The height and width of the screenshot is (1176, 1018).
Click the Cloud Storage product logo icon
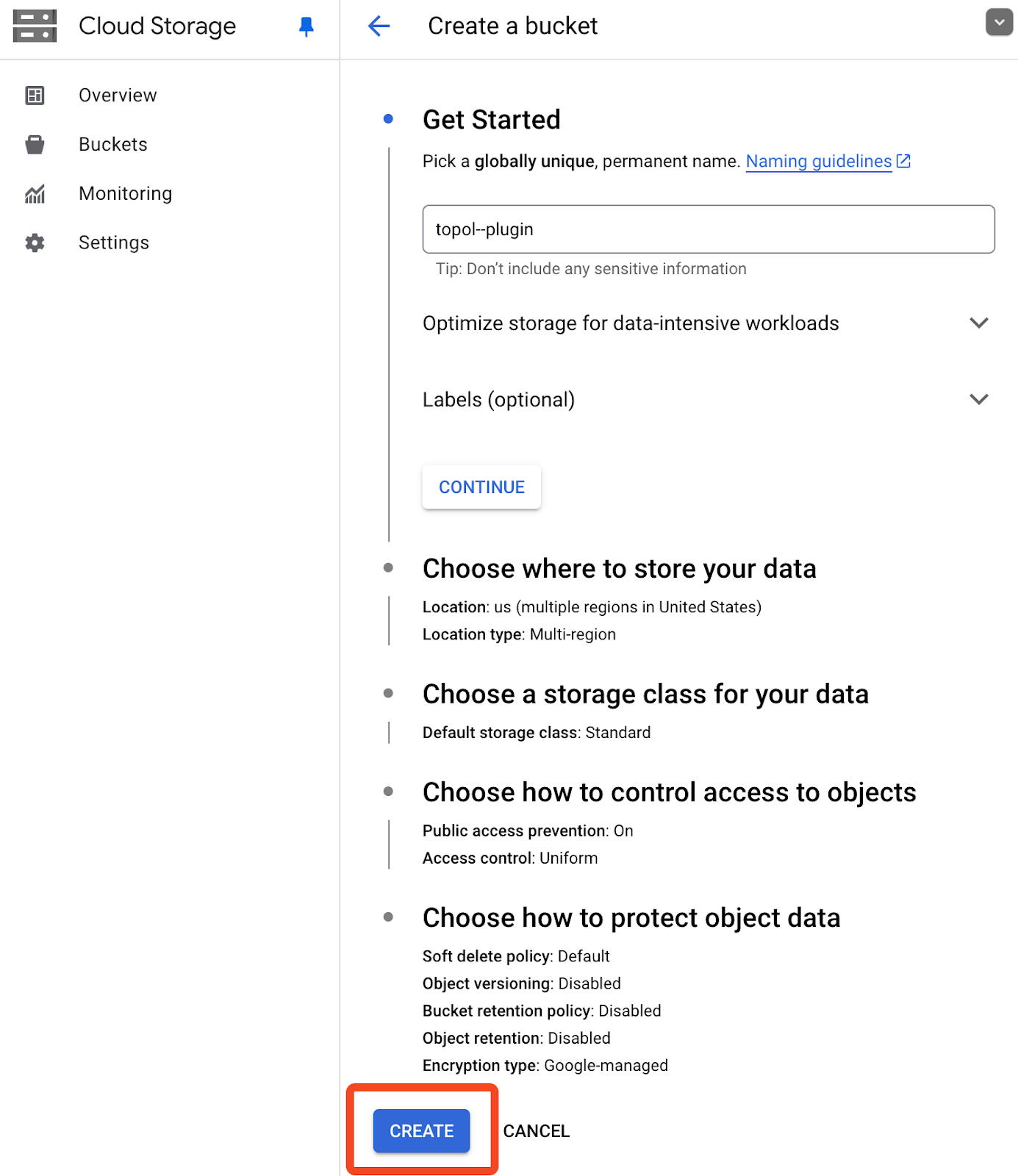point(35,26)
